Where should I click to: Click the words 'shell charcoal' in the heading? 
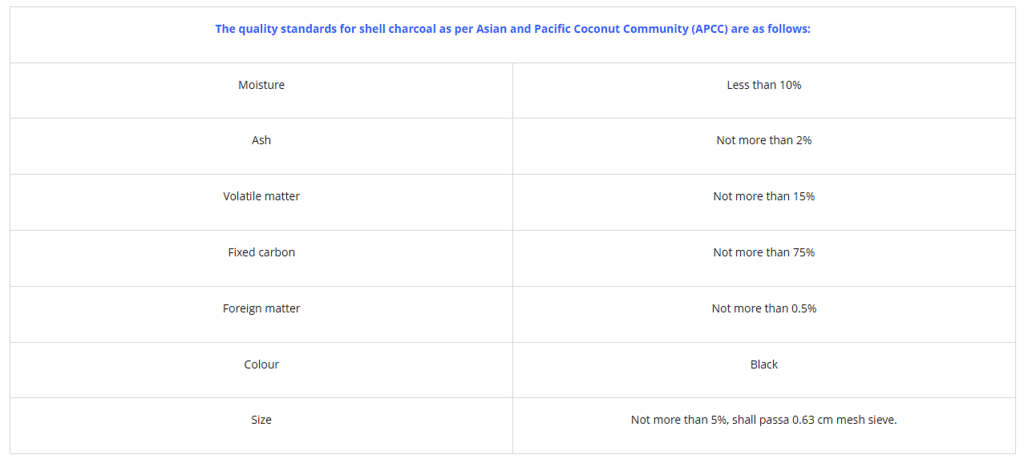click(x=398, y=29)
